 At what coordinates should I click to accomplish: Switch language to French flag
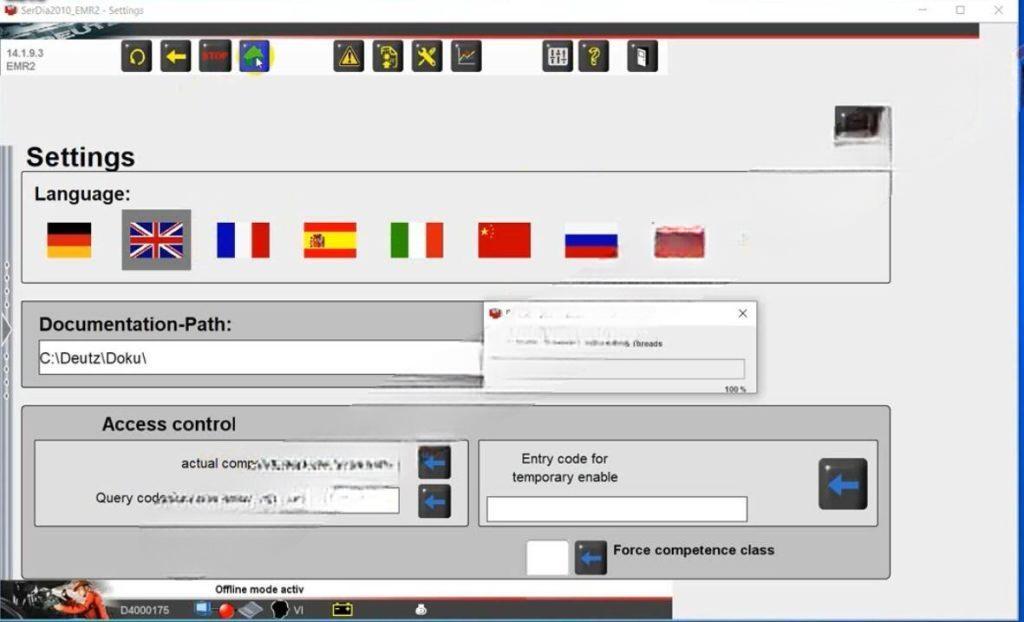[241, 239]
